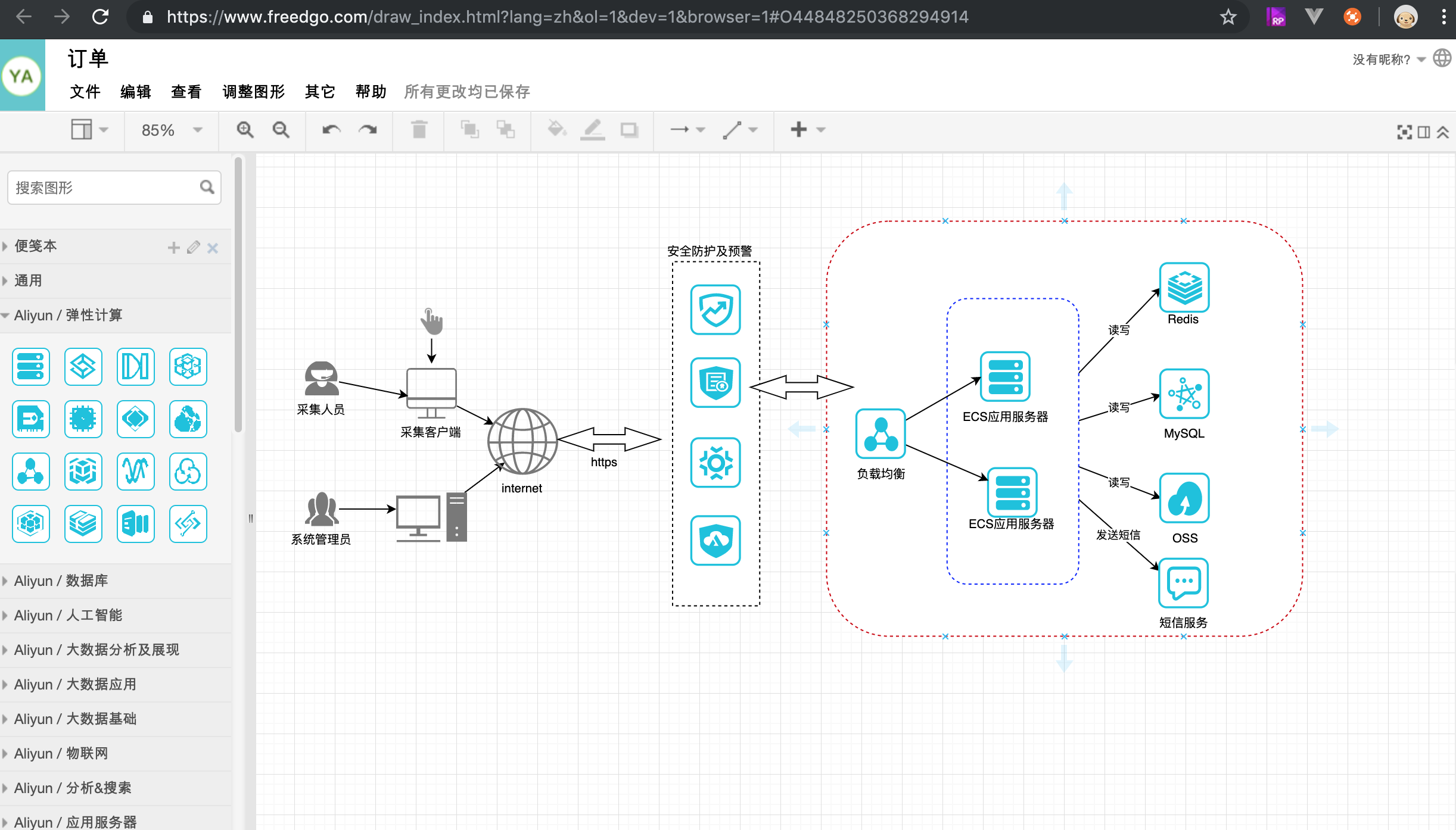Click the arrow style dropdown in toolbar
Image resolution: width=1456 pixels, height=830 pixels.
coord(701,129)
